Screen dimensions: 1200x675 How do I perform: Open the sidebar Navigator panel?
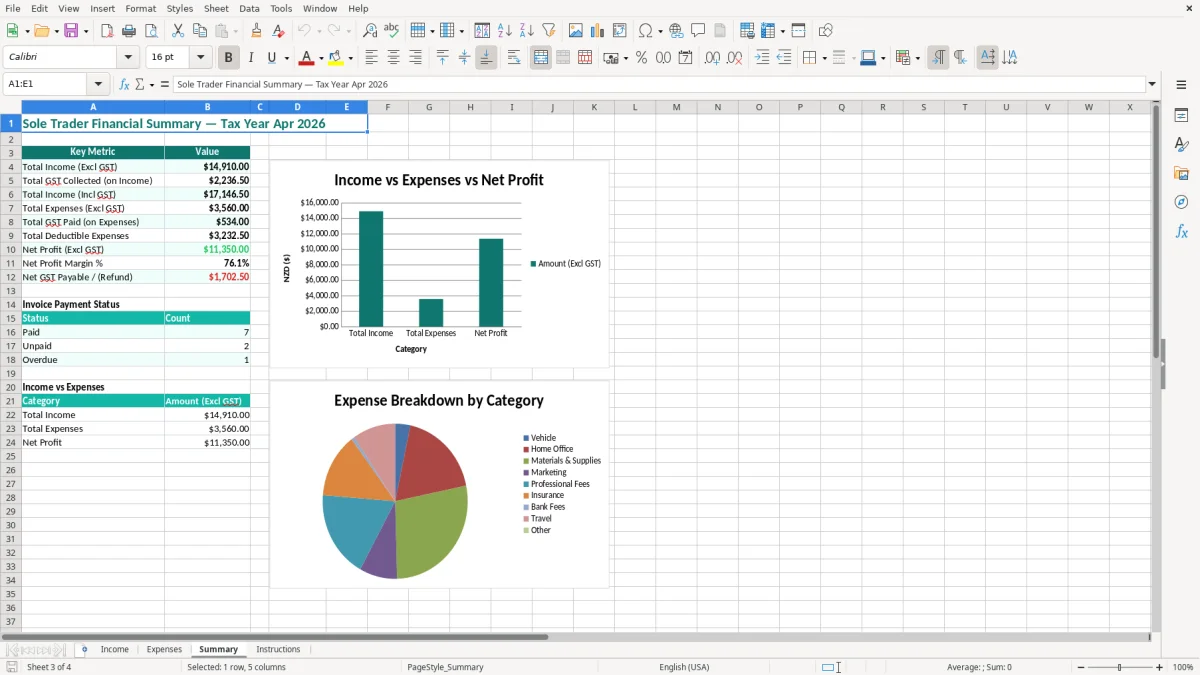point(1181,202)
